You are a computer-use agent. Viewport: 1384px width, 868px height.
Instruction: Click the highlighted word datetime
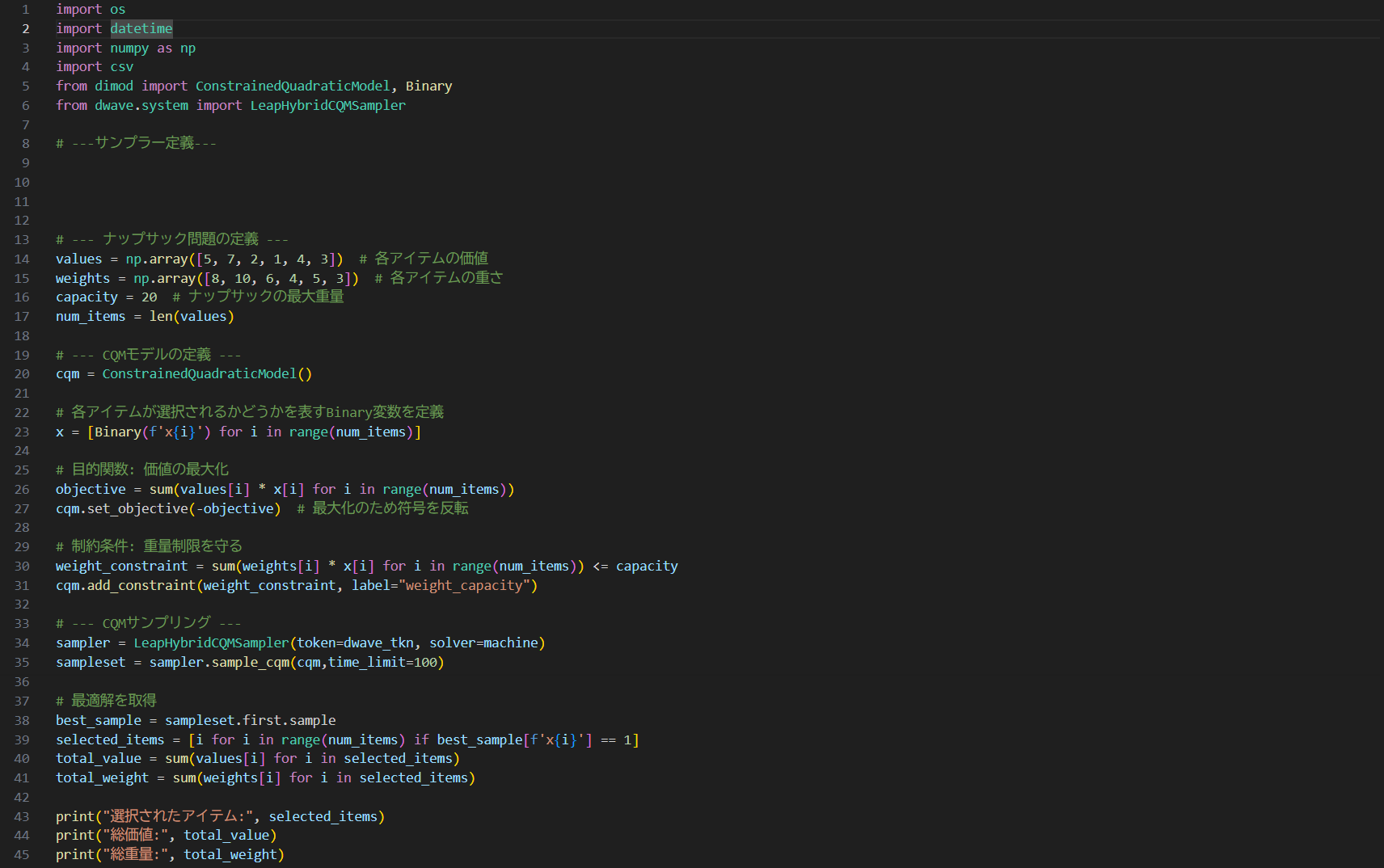click(x=141, y=29)
